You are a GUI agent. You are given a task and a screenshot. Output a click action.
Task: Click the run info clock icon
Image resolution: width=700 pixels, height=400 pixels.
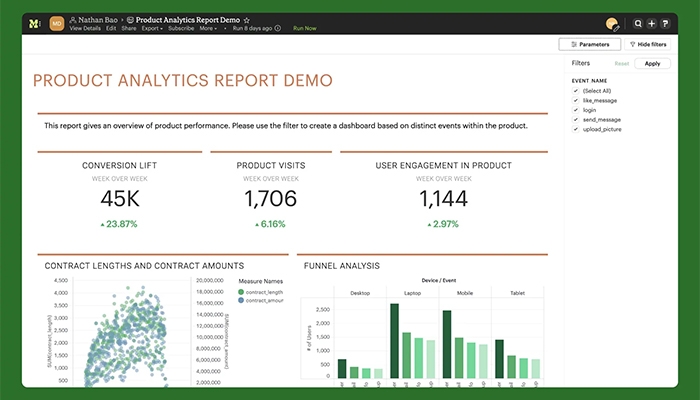coord(278,29)
